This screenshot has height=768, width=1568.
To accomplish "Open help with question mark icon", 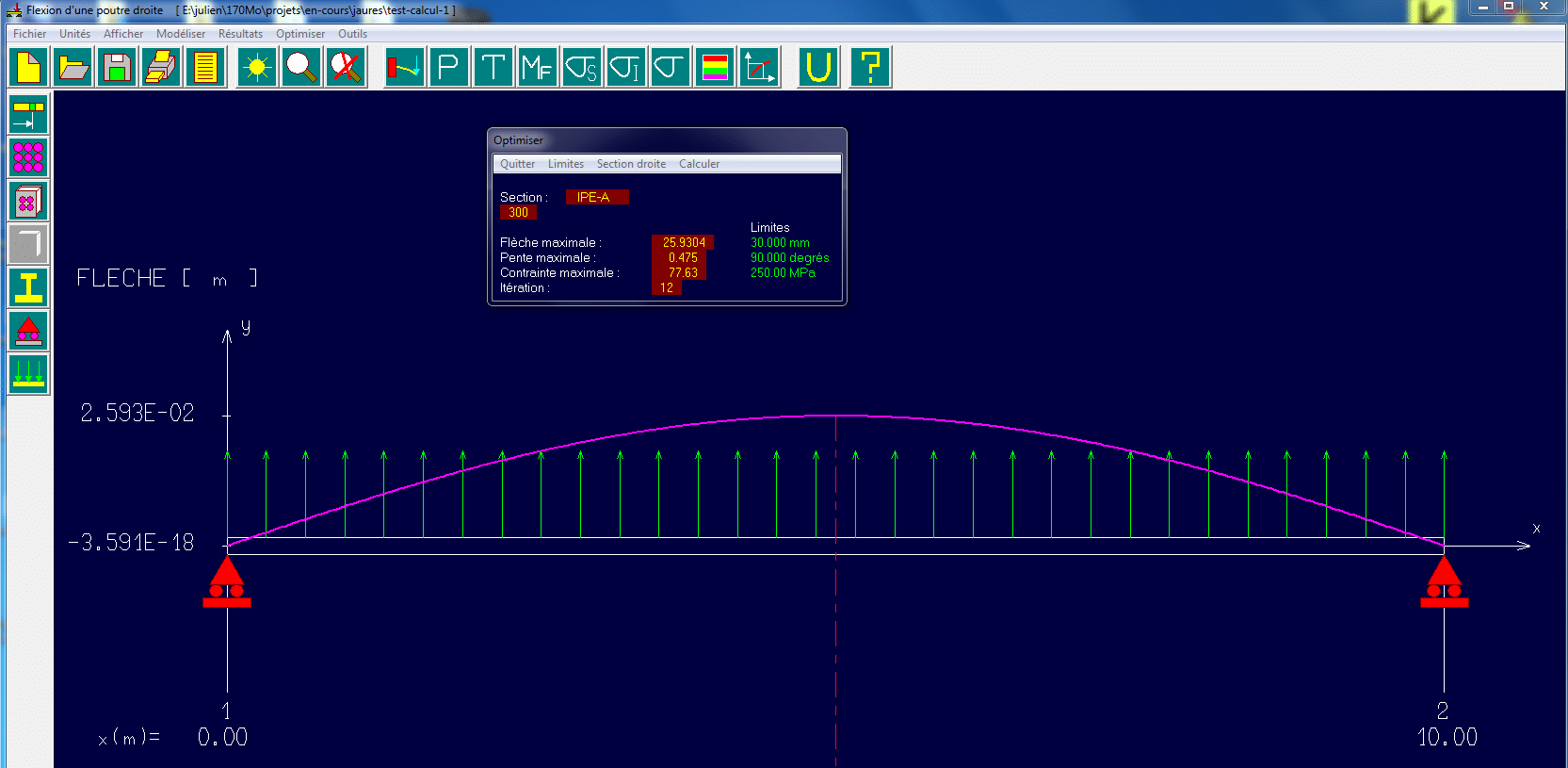I will (870, 68).
